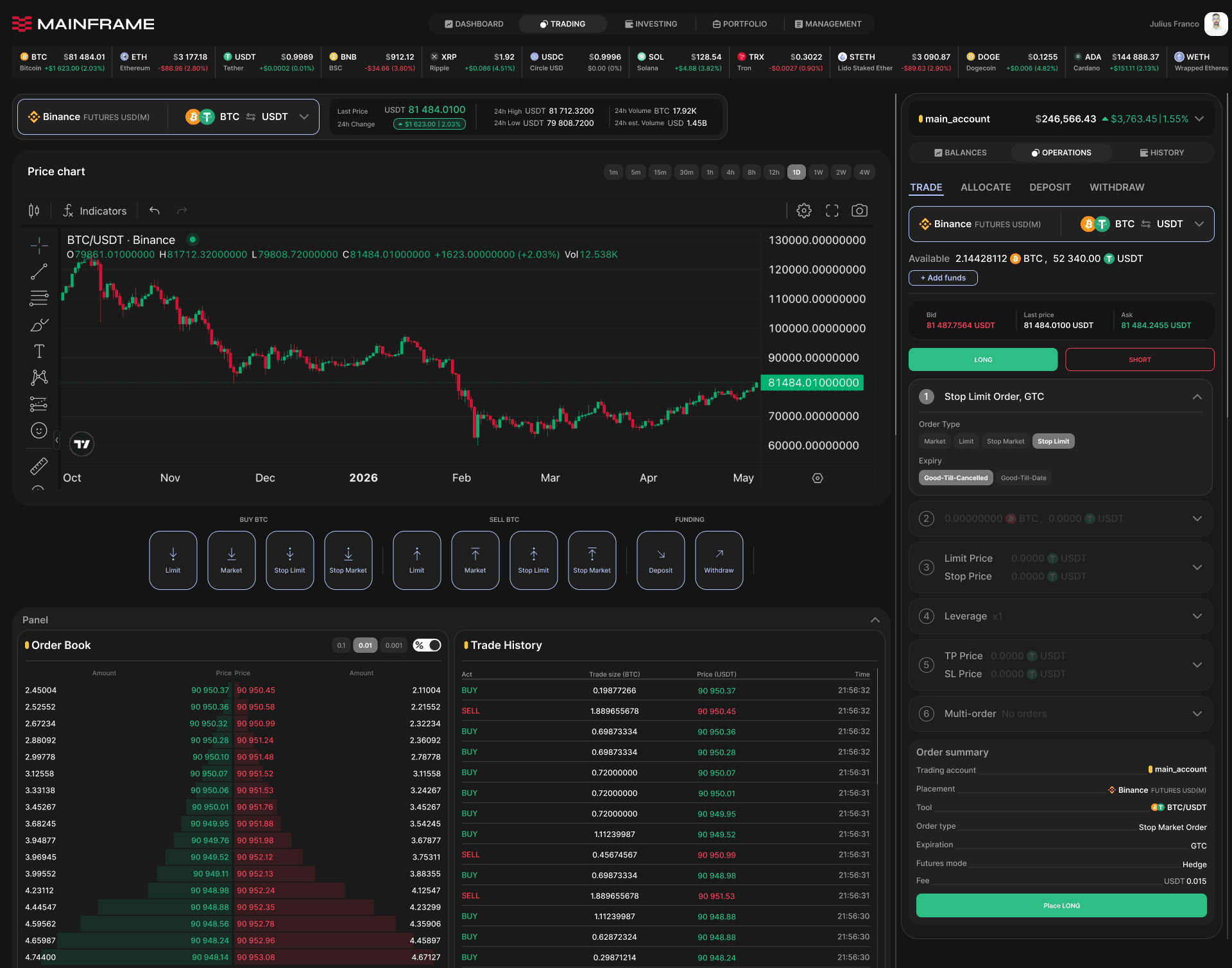The image size is (1232, 968).
Task: Click Buy BTC Limit order icon
Action: click(x=173, y=560)
